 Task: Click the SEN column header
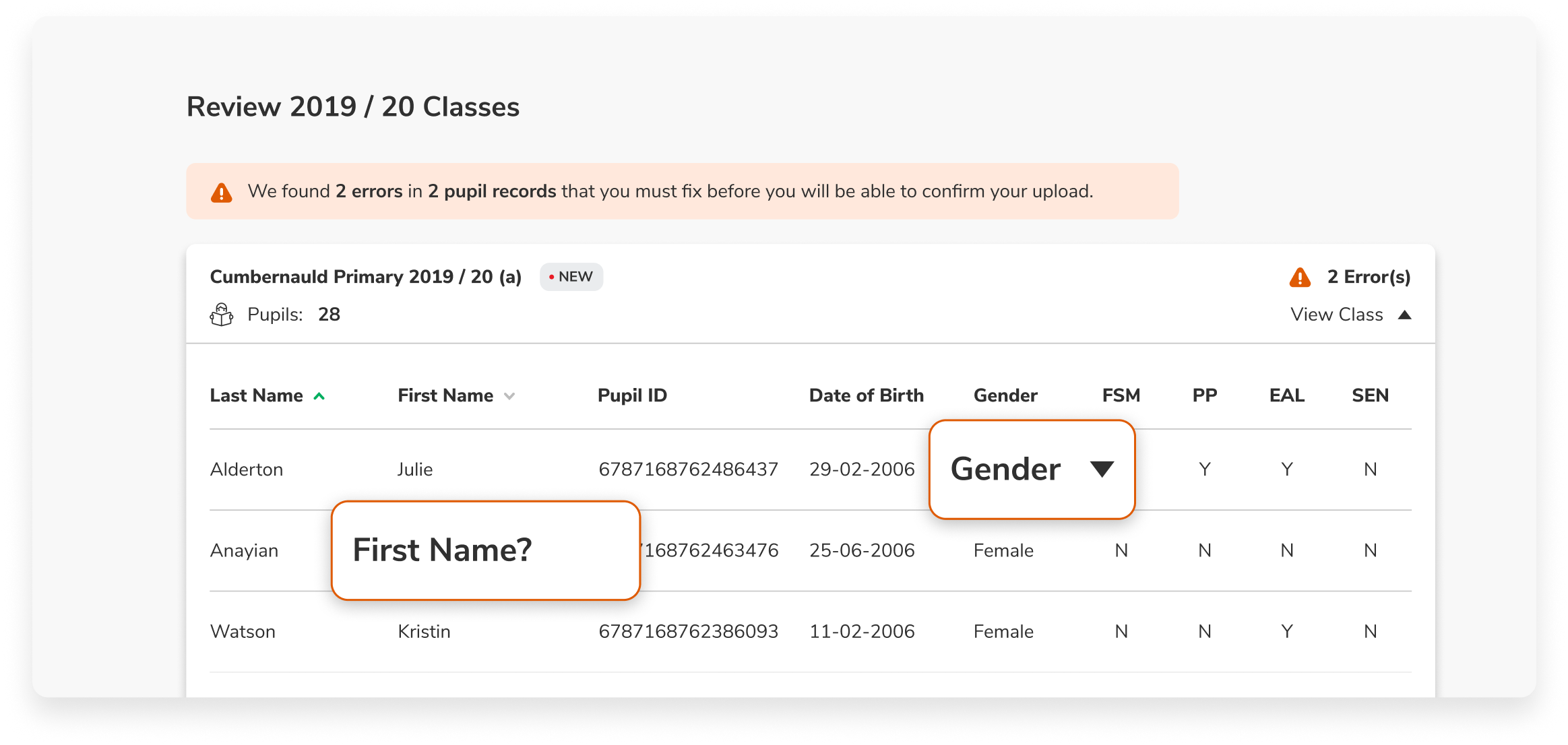pyautogui.click(x=1370, y=395)
